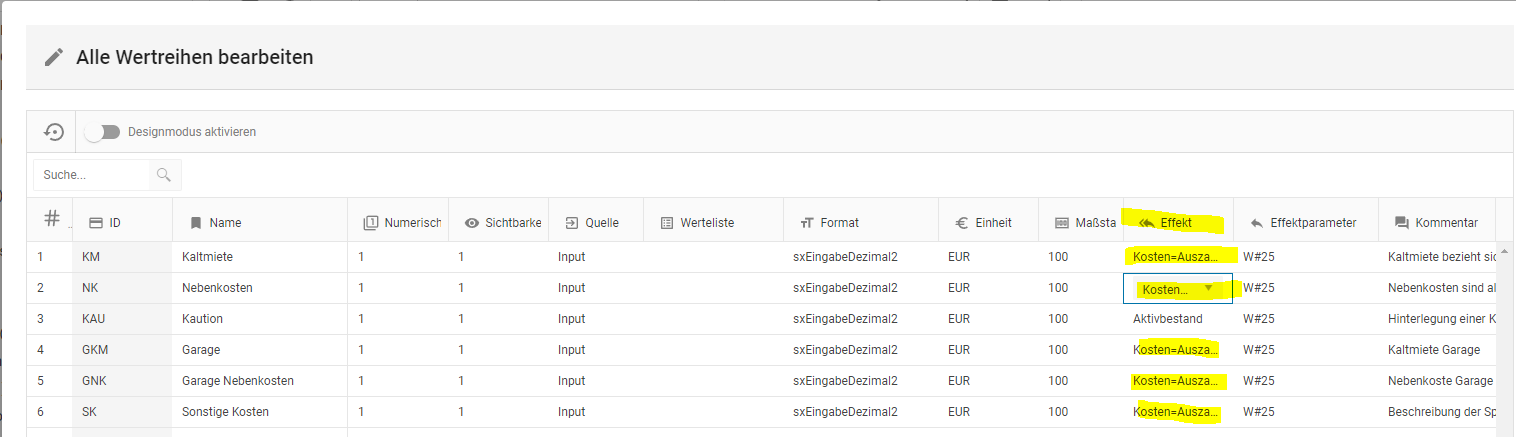
Task: Sort by the Effekt column header
Action: 1176,223
